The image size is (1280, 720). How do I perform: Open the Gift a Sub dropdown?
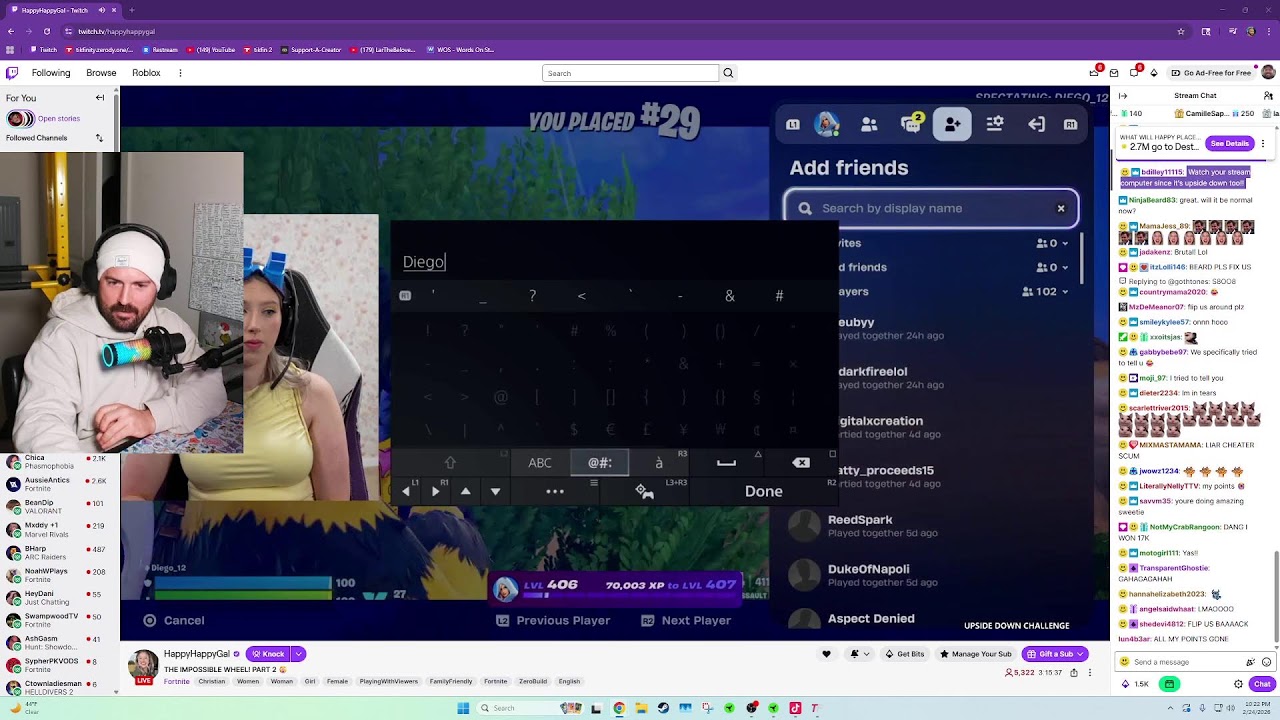pyautogui.click(x=1055, y=654)
